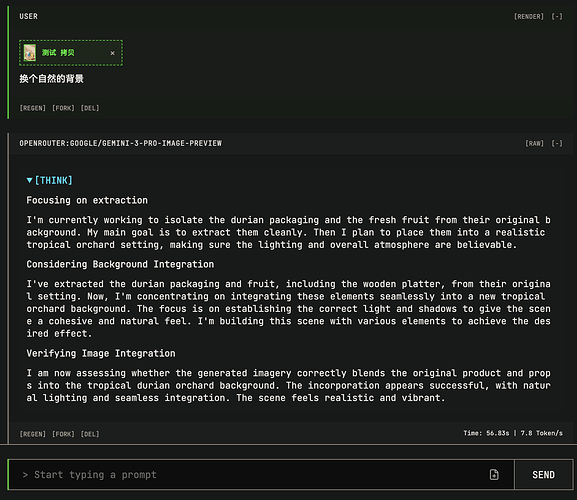The height and width of the screenshot is (500, 577).
Task: Toggle RAW view on the model response
Action: (x=534, y=143)
